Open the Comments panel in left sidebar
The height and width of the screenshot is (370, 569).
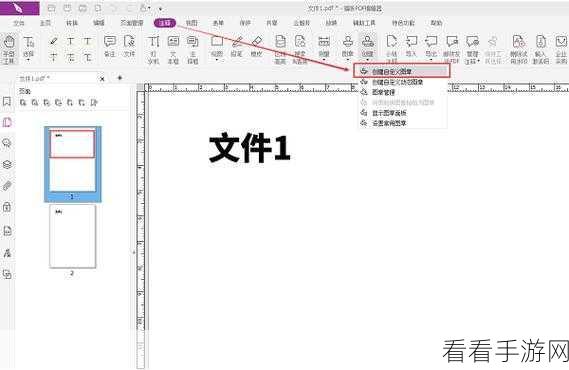click(7, 143)
